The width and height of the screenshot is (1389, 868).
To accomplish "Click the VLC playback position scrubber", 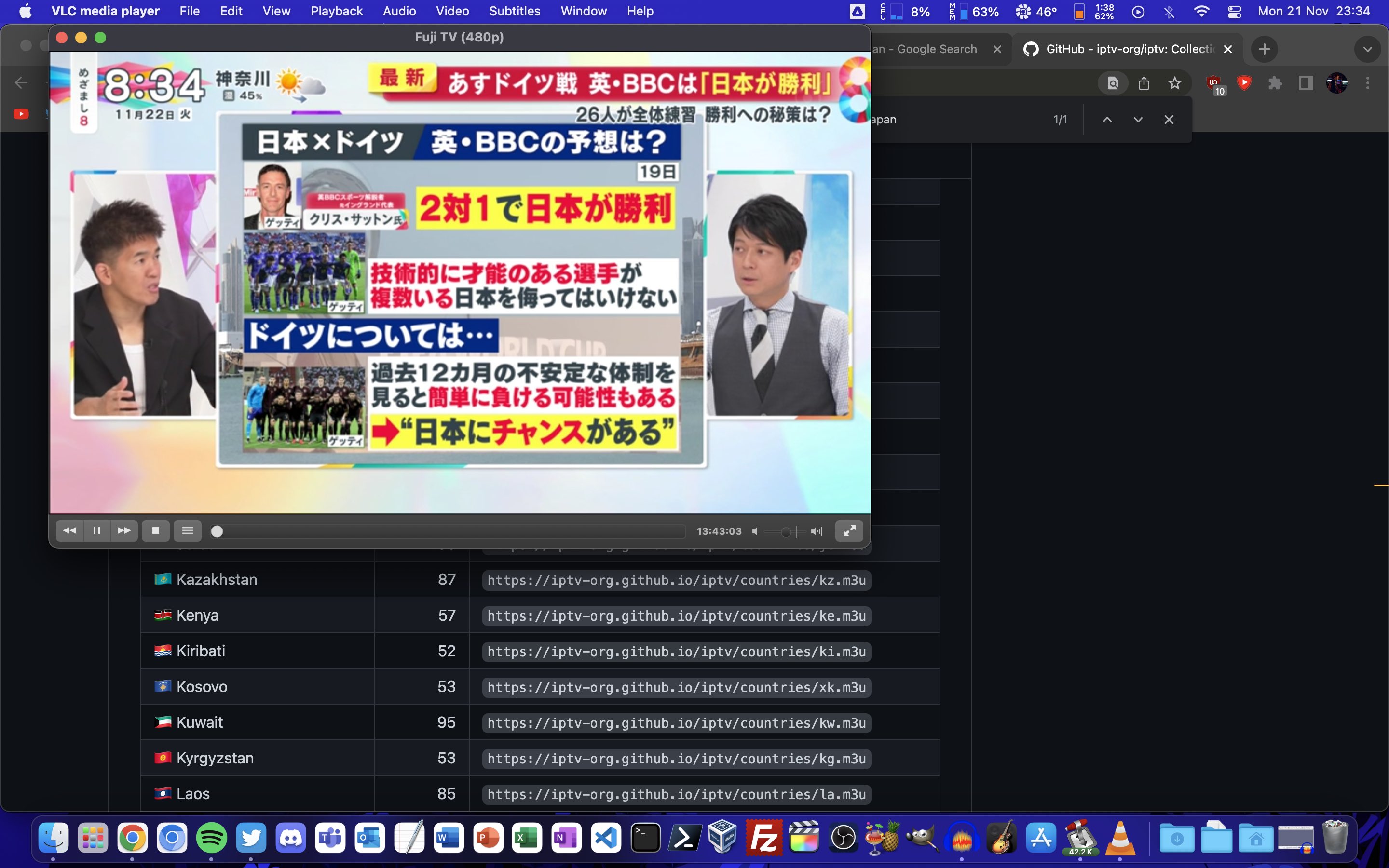I will click(217, 531).
